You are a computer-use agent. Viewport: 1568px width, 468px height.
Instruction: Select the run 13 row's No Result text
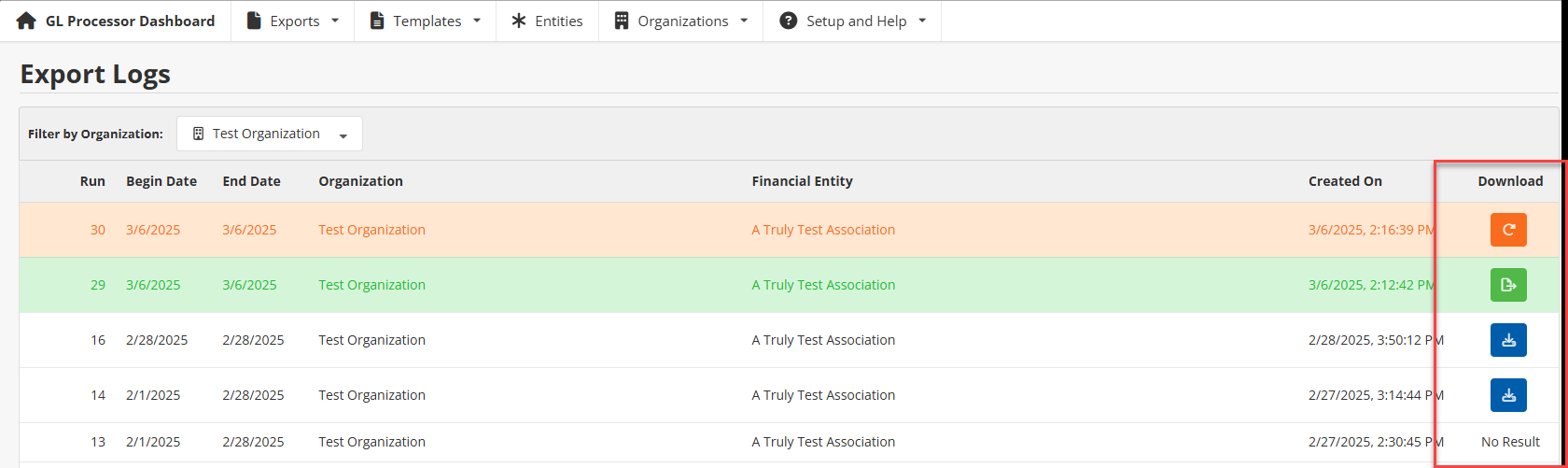(1510, 442)
